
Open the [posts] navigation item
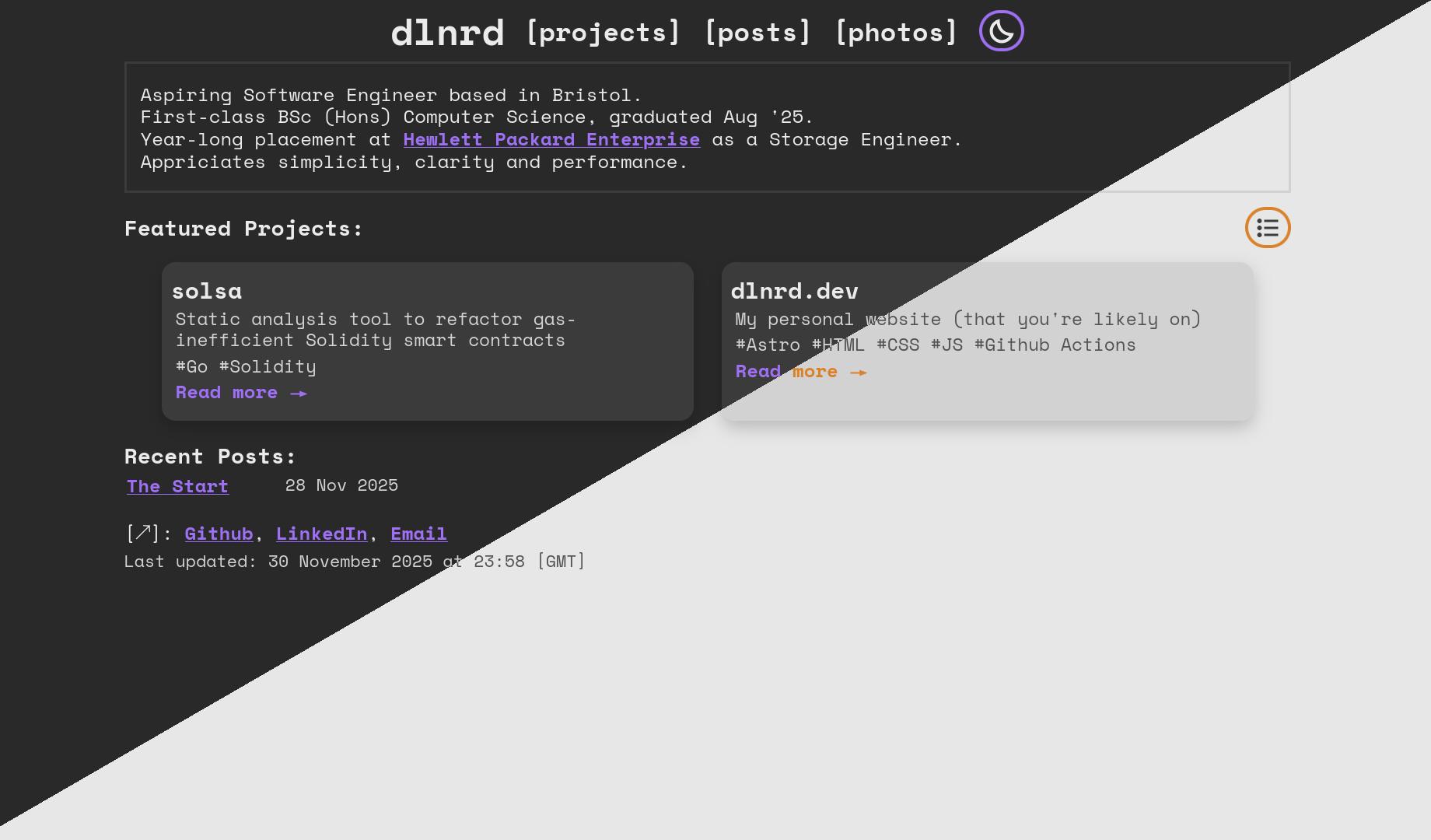pyautogui.click(x=757, y=32)
